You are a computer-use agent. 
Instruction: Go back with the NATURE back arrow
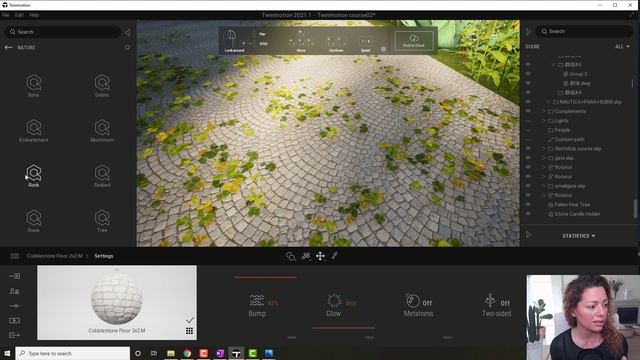pos(9,47)
